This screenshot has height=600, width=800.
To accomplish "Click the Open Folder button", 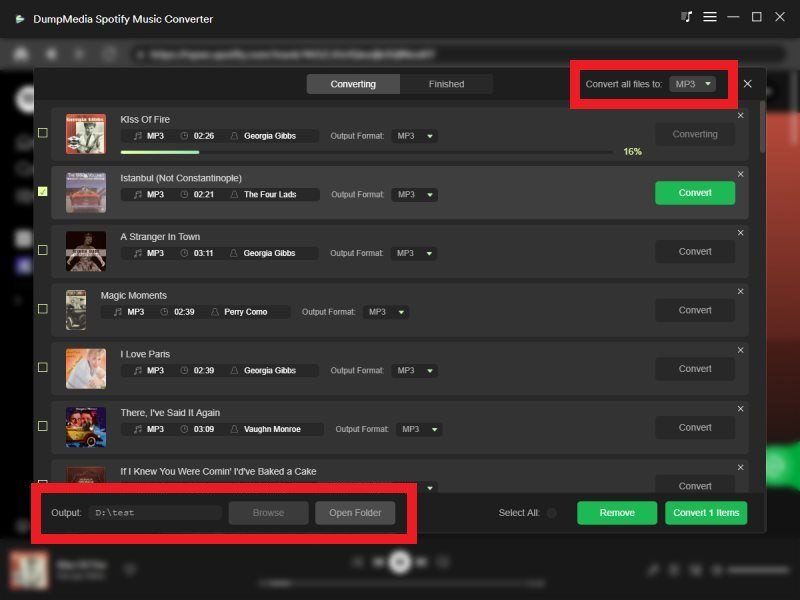I will pos(355,513).
